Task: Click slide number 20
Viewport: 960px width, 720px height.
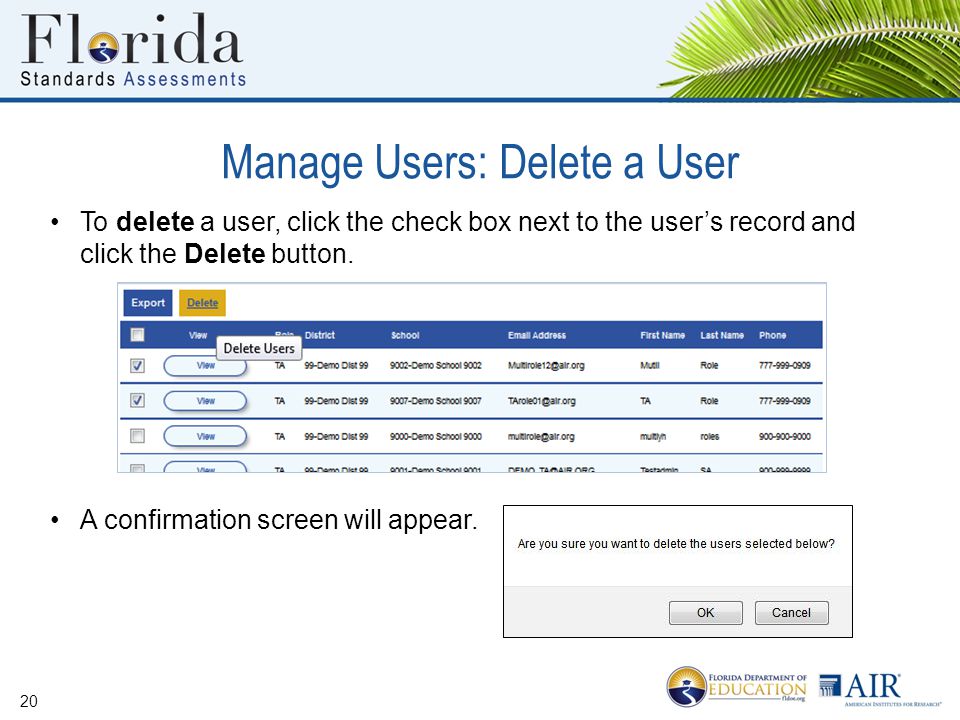Action: 29,701
